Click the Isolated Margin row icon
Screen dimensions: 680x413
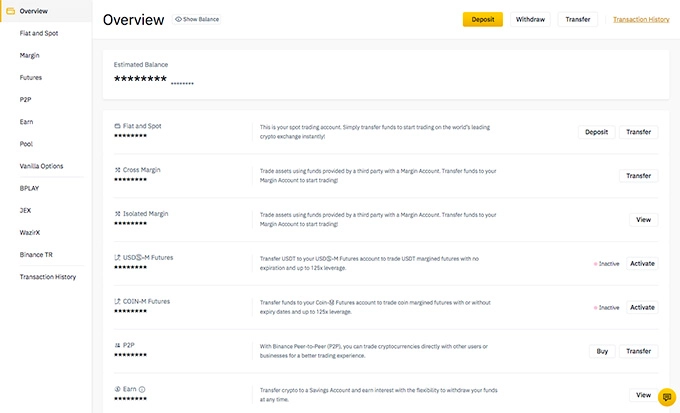tap(117, 214)
